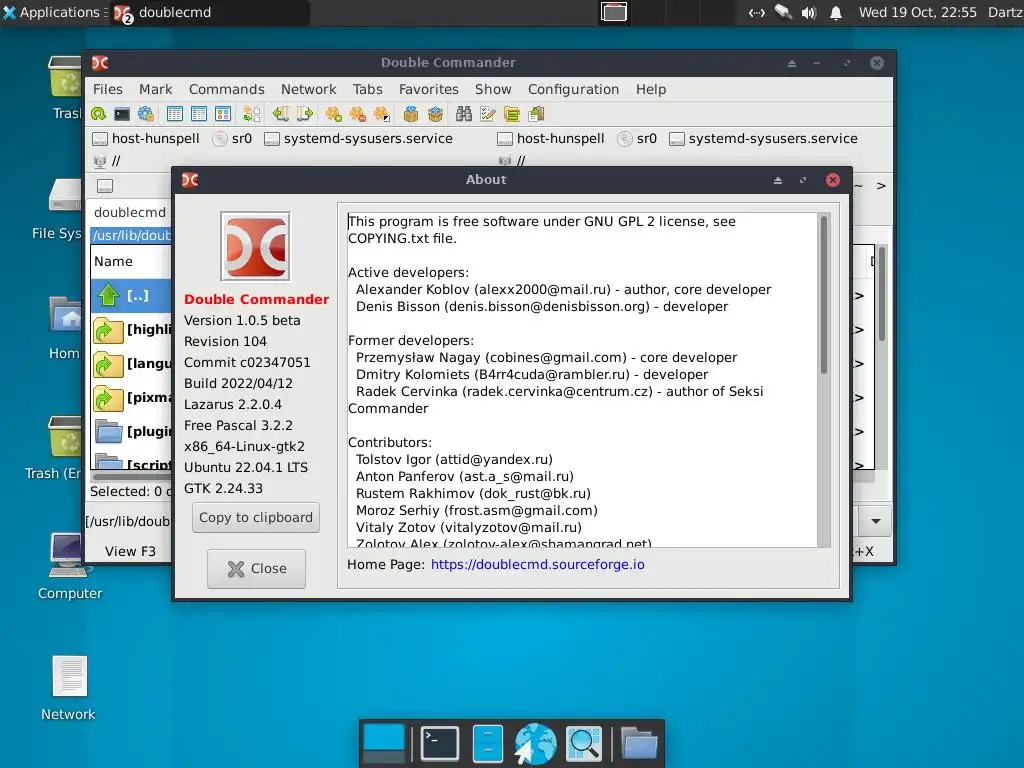Click the doublecmd taskbar button in top panel
This screenshot has width=1024, height=768.
(x=210, y=12)
